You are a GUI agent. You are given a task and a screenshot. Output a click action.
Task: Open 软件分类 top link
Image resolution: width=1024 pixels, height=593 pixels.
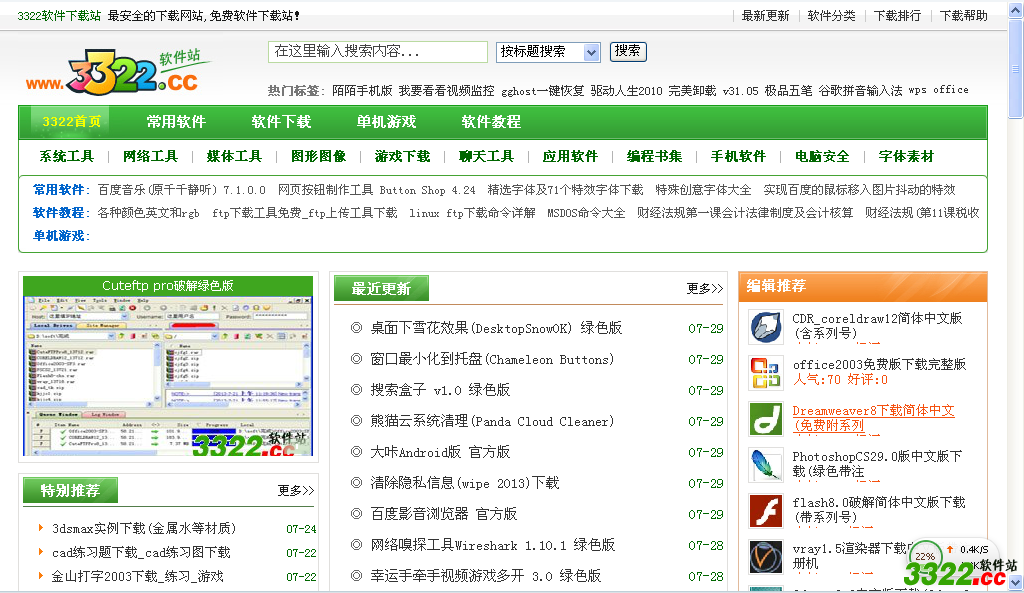click(x=831, y=16)
